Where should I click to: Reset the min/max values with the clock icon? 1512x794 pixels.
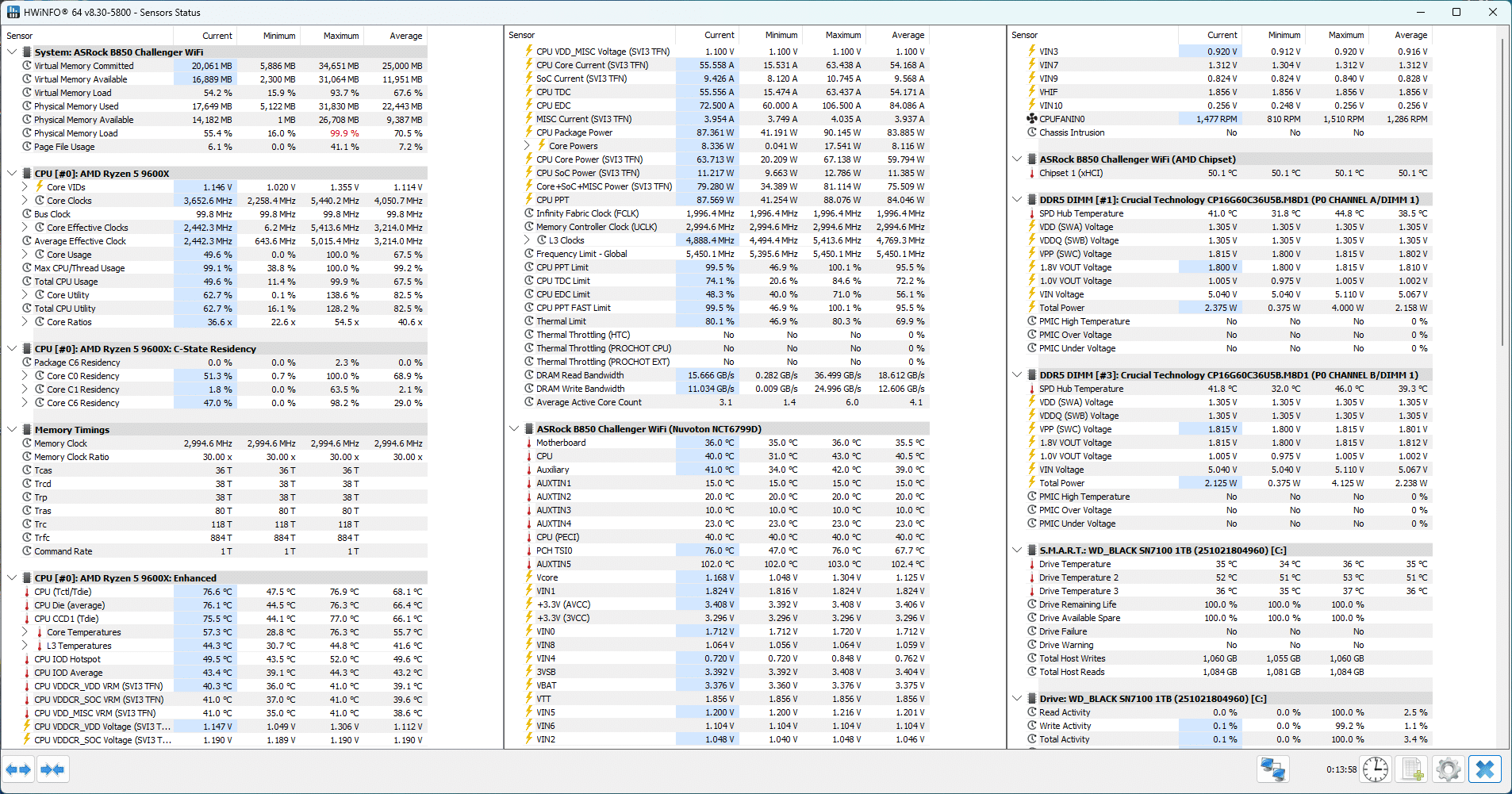coord(1376,769)
